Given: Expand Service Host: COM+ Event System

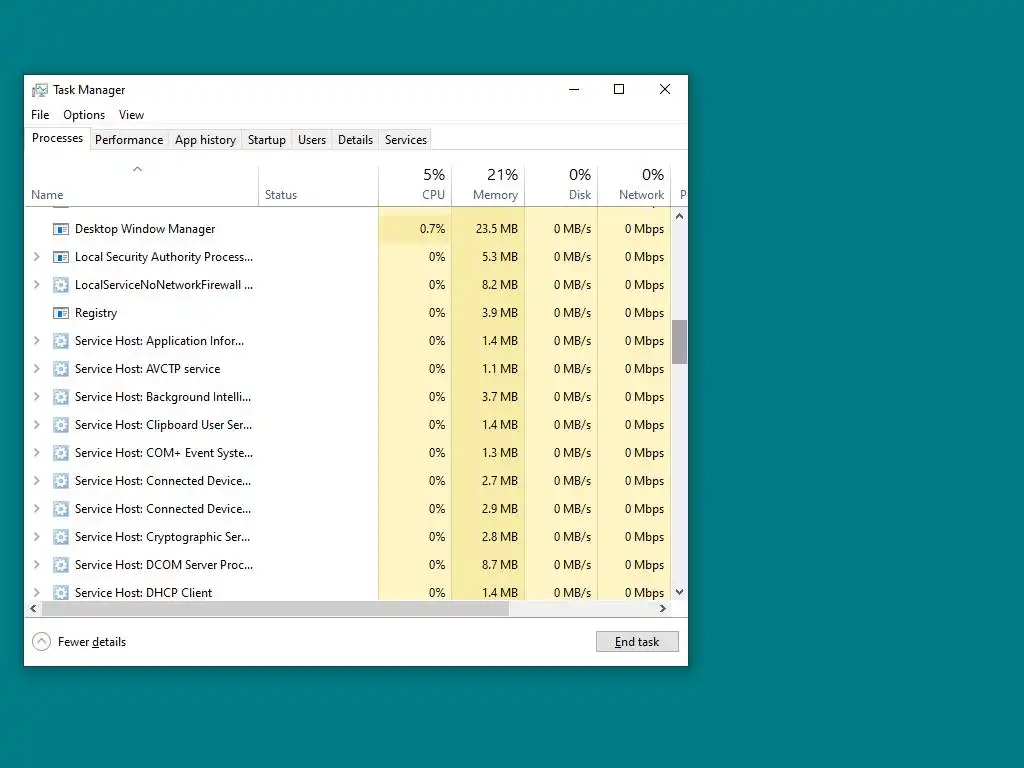Looking at the screenshot, I should [37, 453].
